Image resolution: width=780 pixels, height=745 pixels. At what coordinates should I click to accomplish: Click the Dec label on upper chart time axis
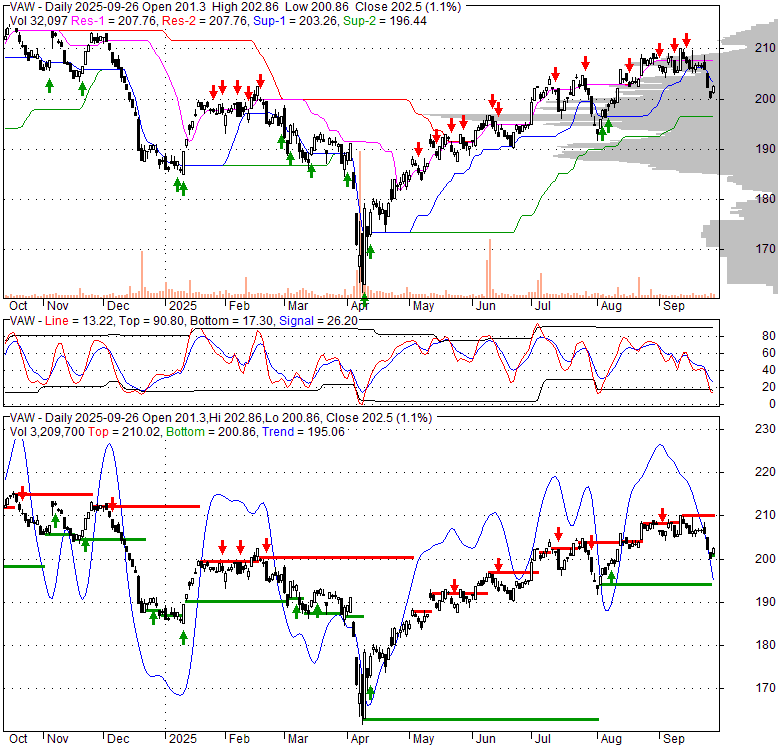[x=118, y=306]
